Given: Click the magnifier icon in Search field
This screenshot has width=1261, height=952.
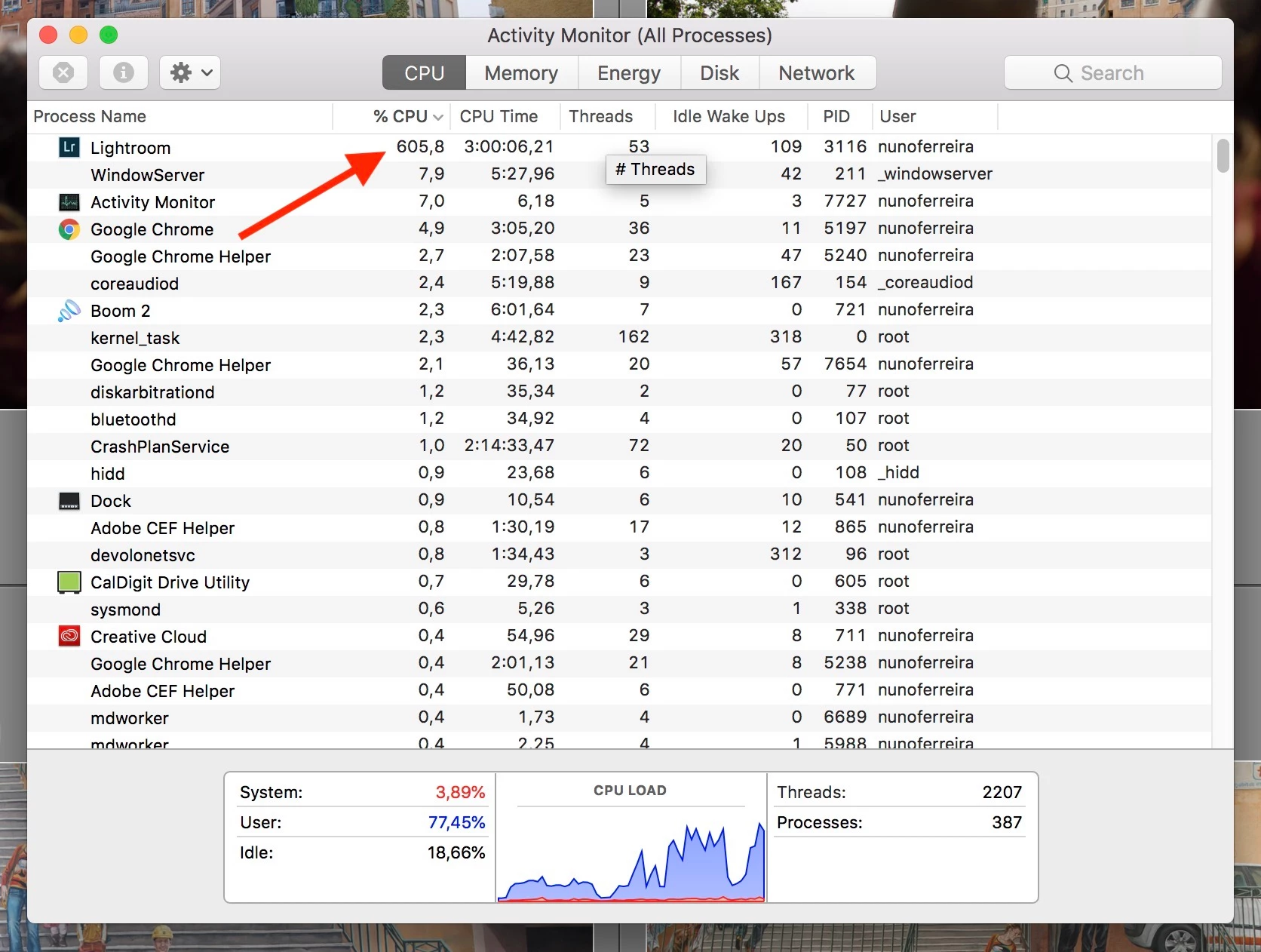Looking at the screenshot, I should (x=1063, y=73).
